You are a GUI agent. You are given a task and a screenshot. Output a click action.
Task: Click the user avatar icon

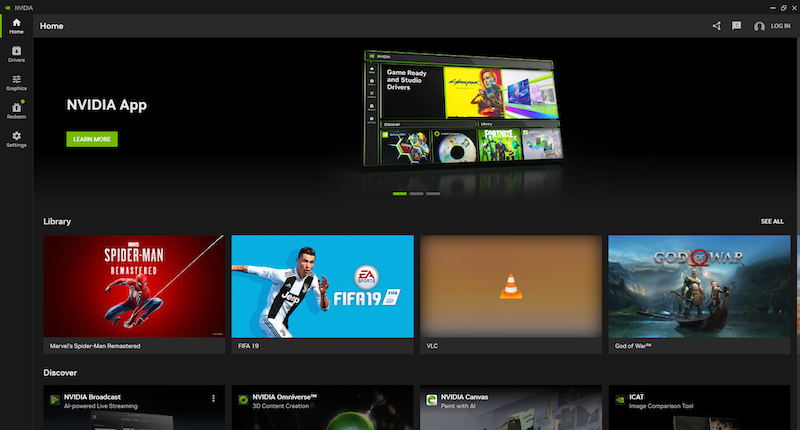point(759,26)
